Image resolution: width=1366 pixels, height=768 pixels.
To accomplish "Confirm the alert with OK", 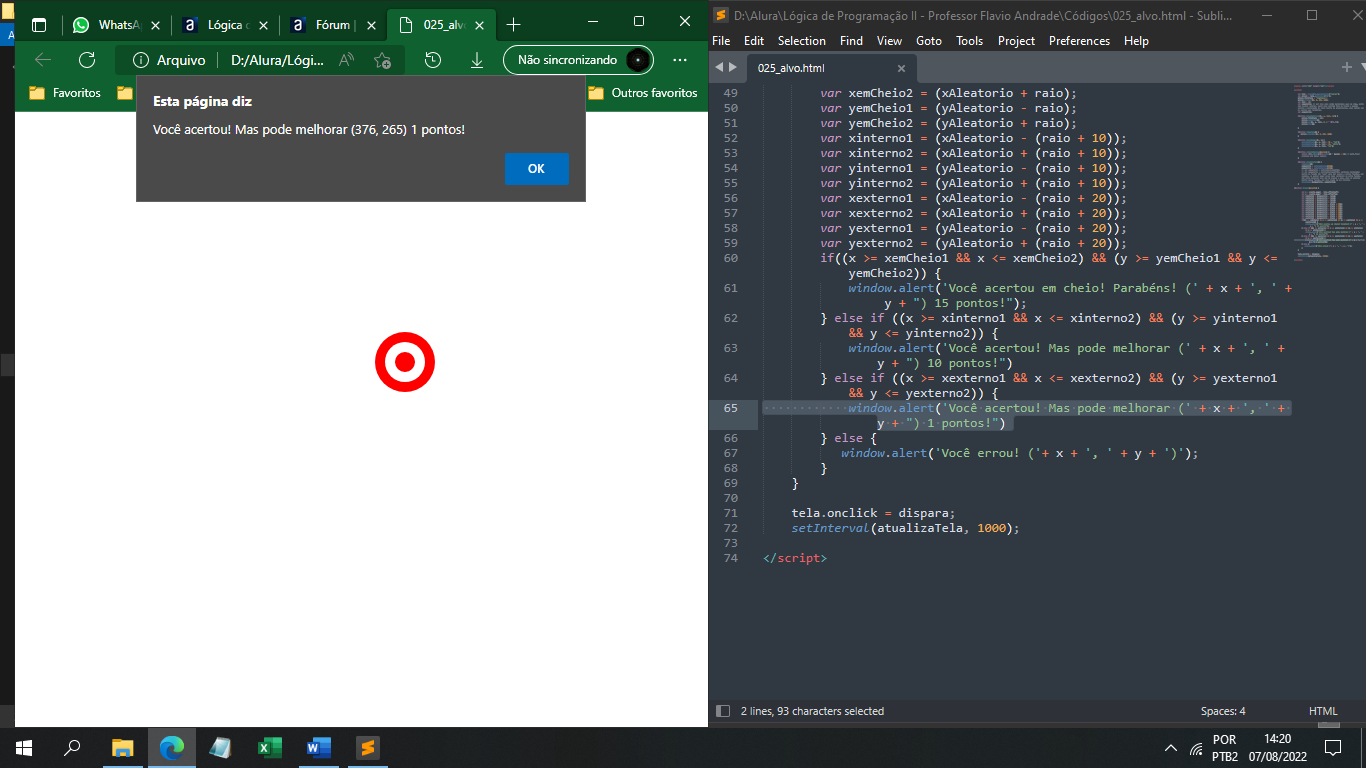I will [537, 169].
